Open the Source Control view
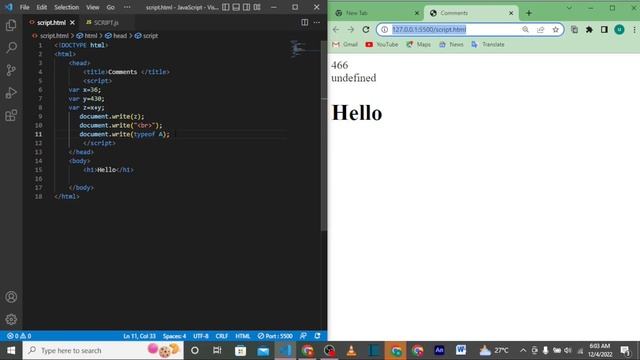The height and width of the screenshot is (360, 640). [11, 70]
